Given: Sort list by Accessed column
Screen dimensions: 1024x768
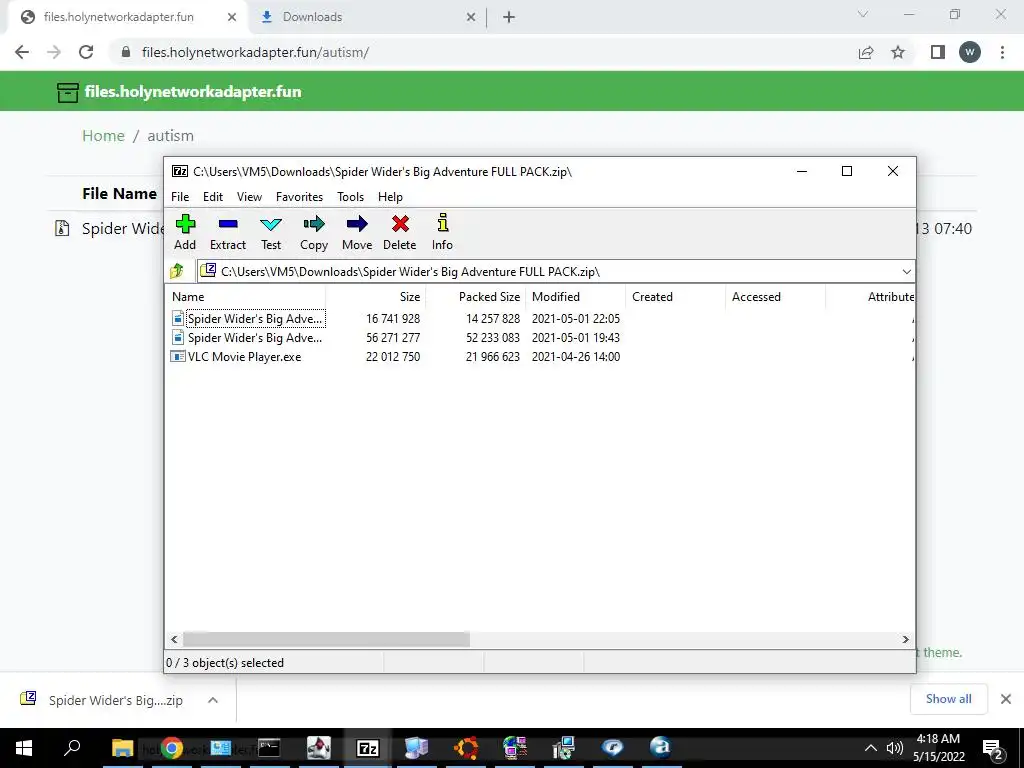Looking at the screenshot, I should point(776,296).
